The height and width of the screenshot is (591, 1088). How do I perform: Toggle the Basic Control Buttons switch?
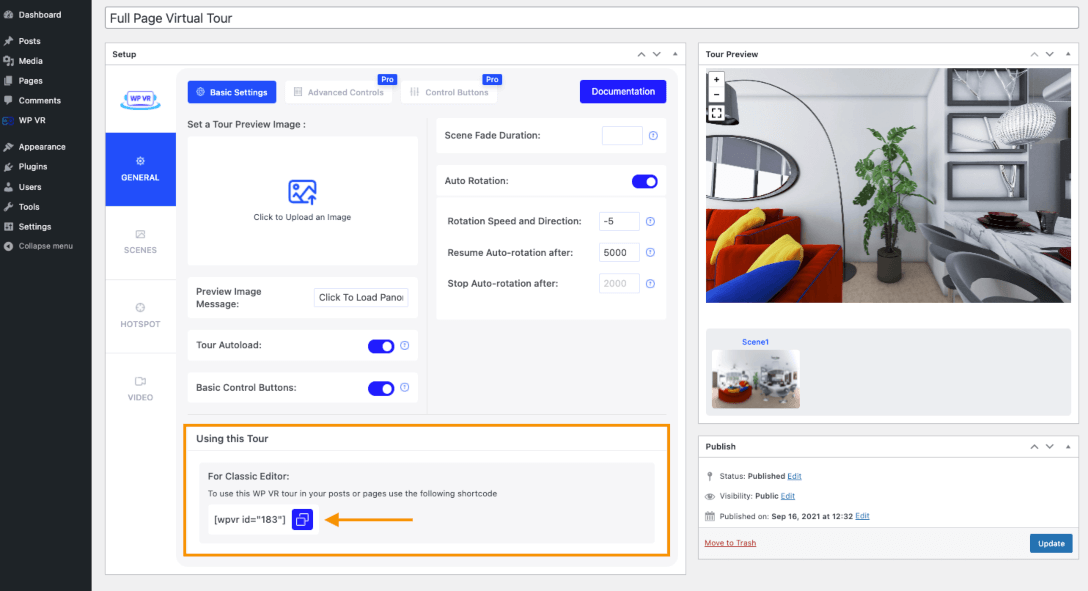pyautogui.click(x=381, y=388)
